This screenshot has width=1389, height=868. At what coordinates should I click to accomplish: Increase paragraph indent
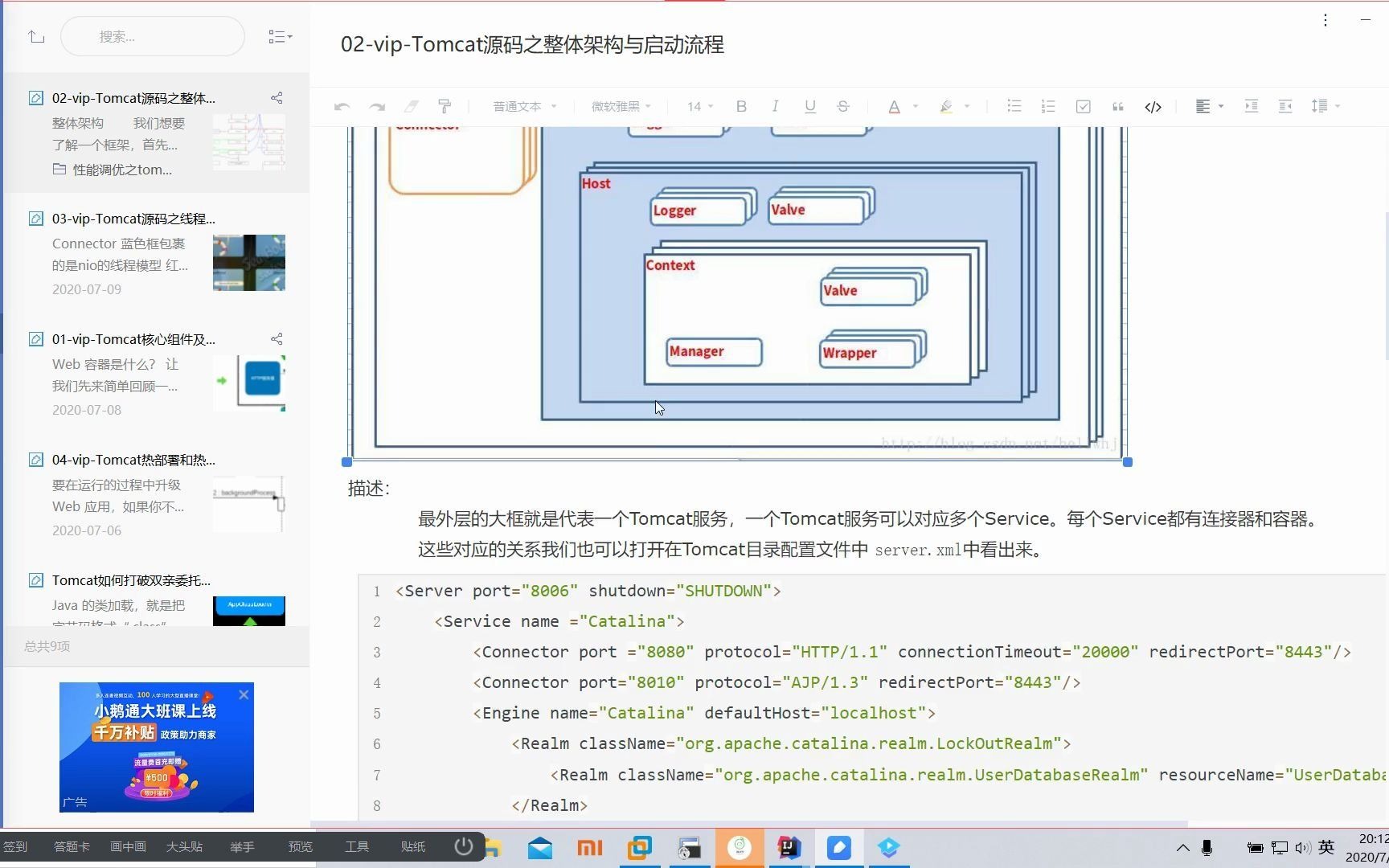tap(1252, 106)
